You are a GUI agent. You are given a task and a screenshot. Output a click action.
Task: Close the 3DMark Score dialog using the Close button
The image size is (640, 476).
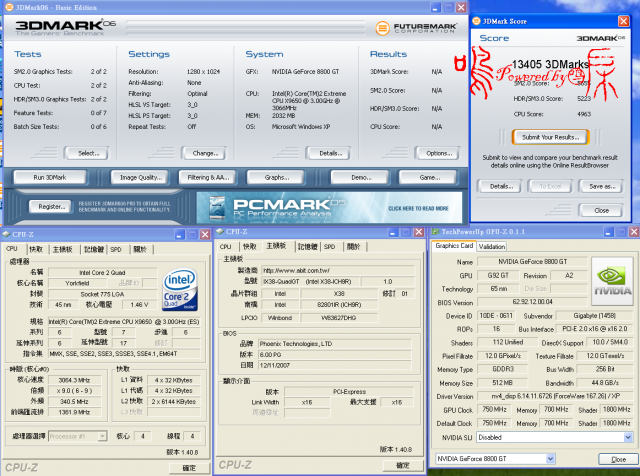tap(600, 210)
